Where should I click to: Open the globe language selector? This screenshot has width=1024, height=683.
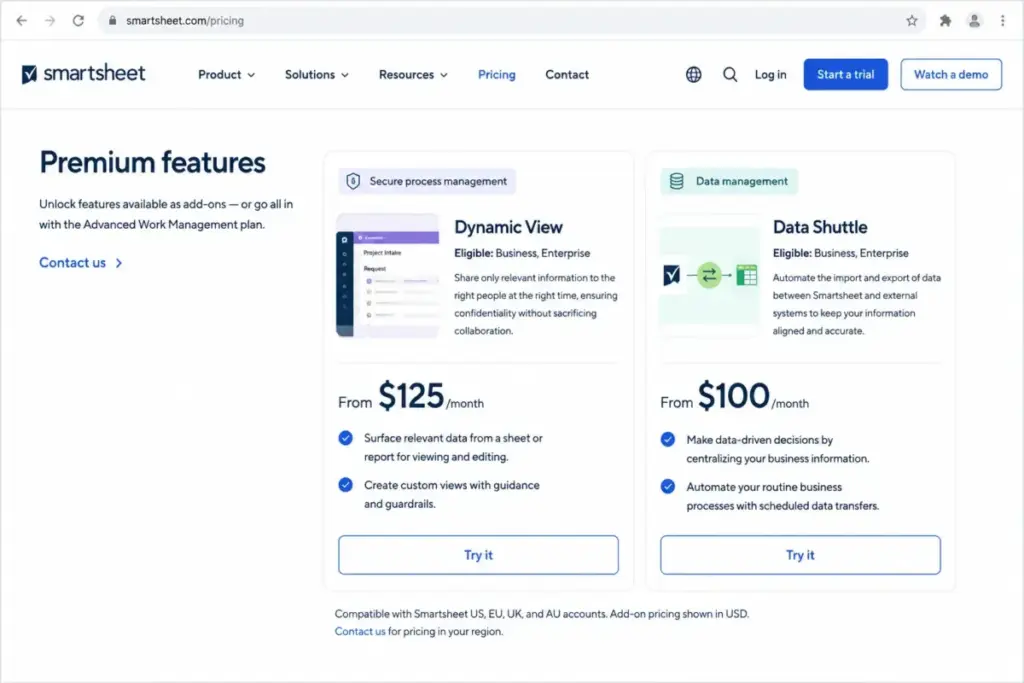pos(694,74)
